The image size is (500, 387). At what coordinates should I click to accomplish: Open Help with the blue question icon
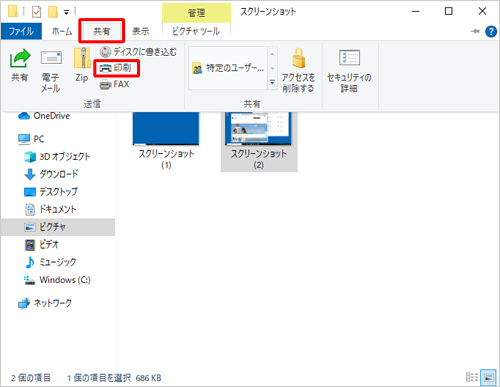491,32
